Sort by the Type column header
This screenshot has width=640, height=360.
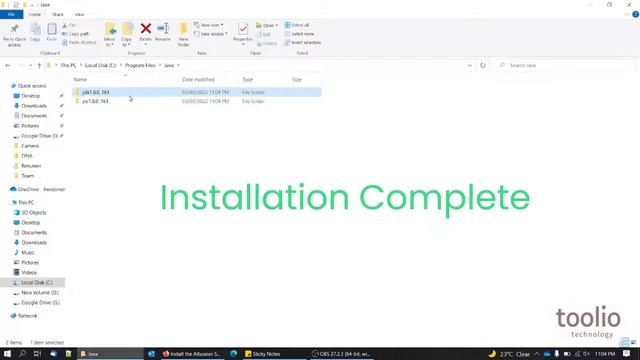[247, 80]
